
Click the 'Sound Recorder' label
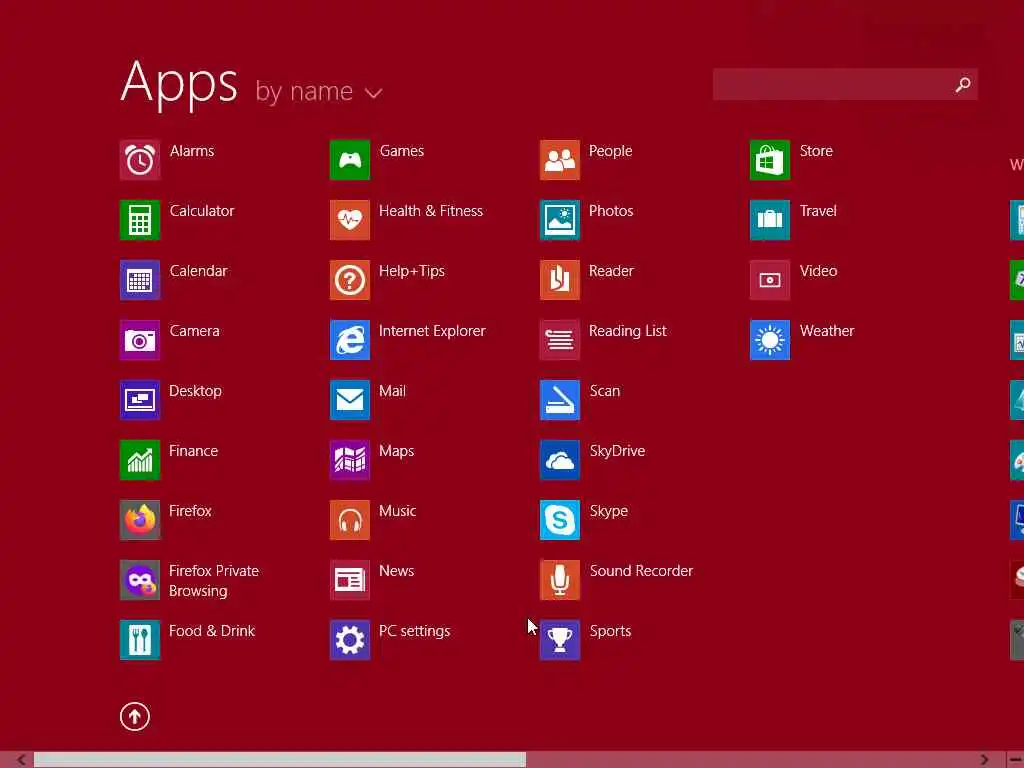(641, 571)
